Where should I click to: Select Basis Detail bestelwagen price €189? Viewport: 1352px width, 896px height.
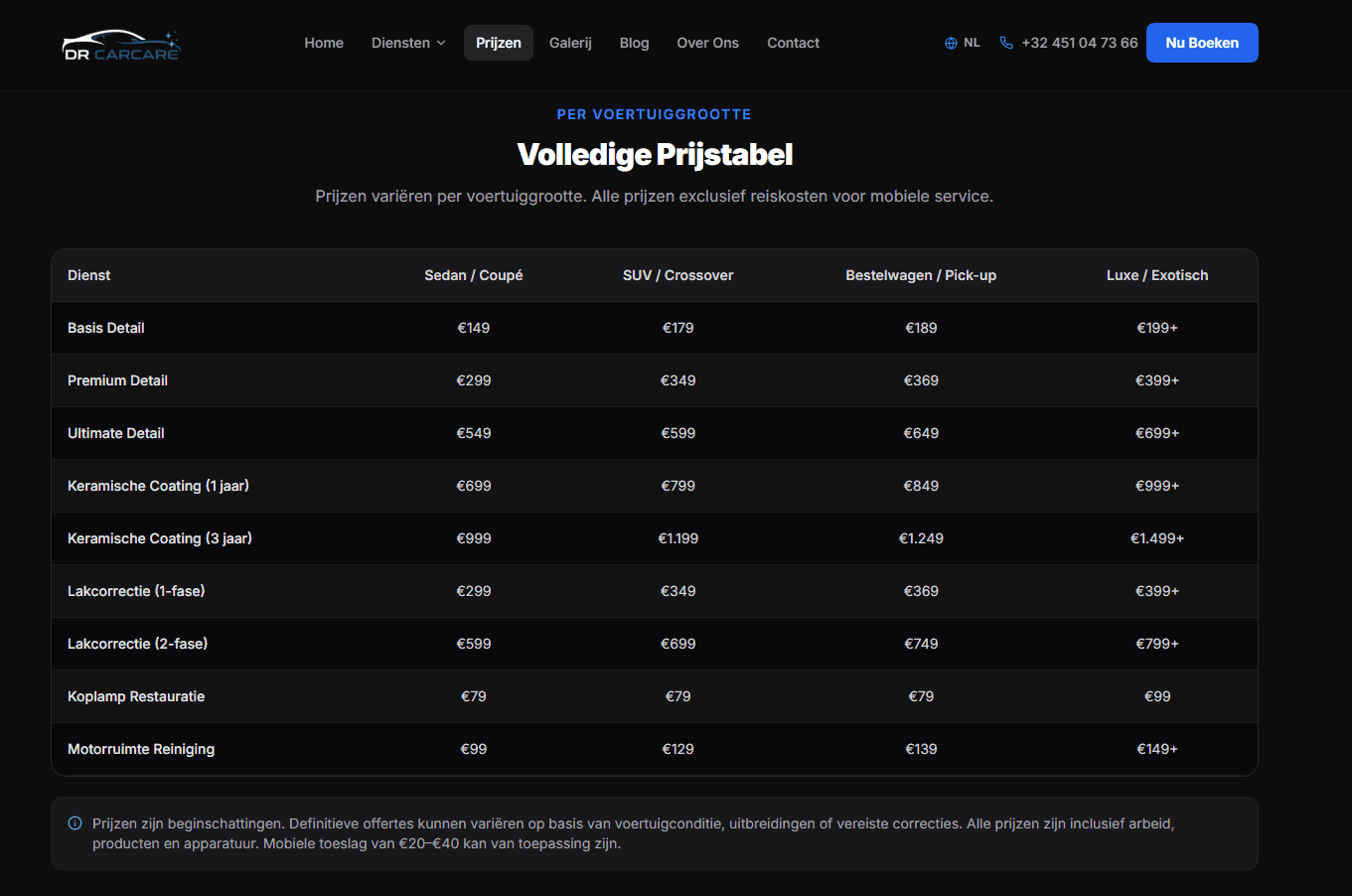point(921,328)
